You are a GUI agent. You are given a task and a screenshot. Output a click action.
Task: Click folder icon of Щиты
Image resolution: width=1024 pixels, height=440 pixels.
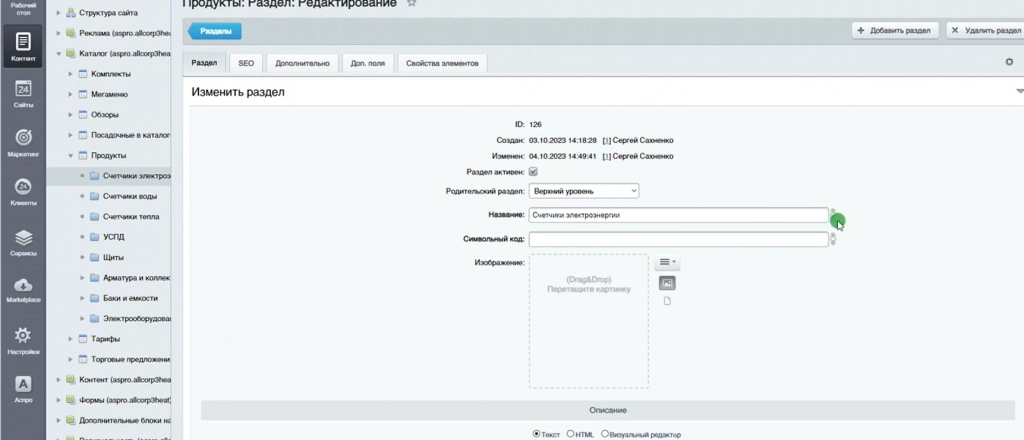[94, 257]
